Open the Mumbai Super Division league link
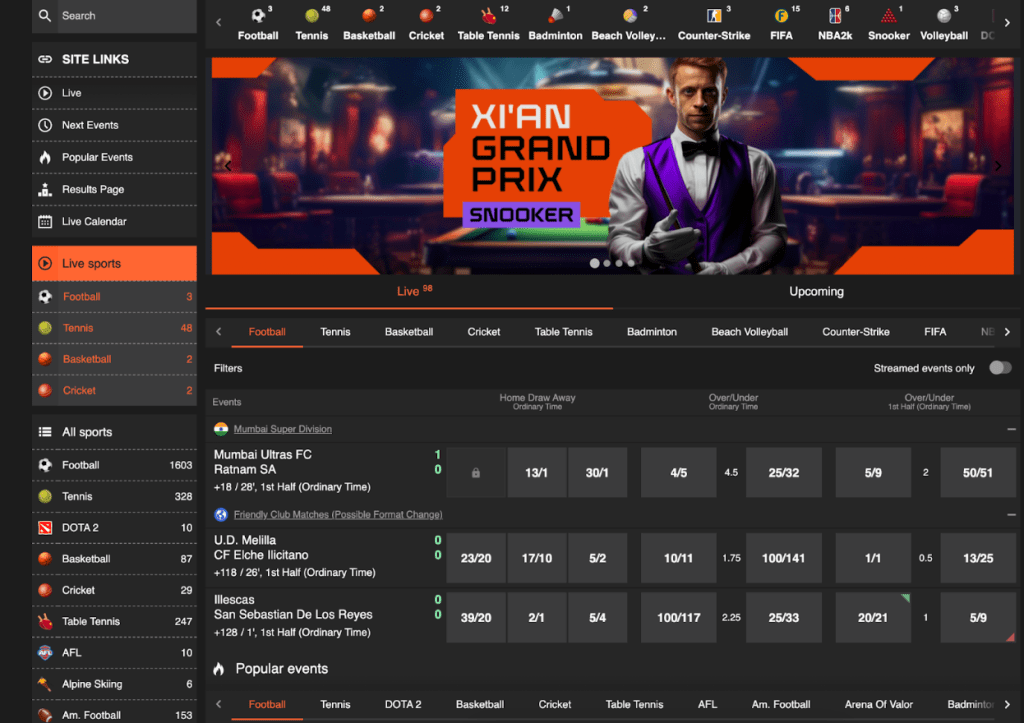Screen dimensions: 1024x723 [x=282, y=429]
